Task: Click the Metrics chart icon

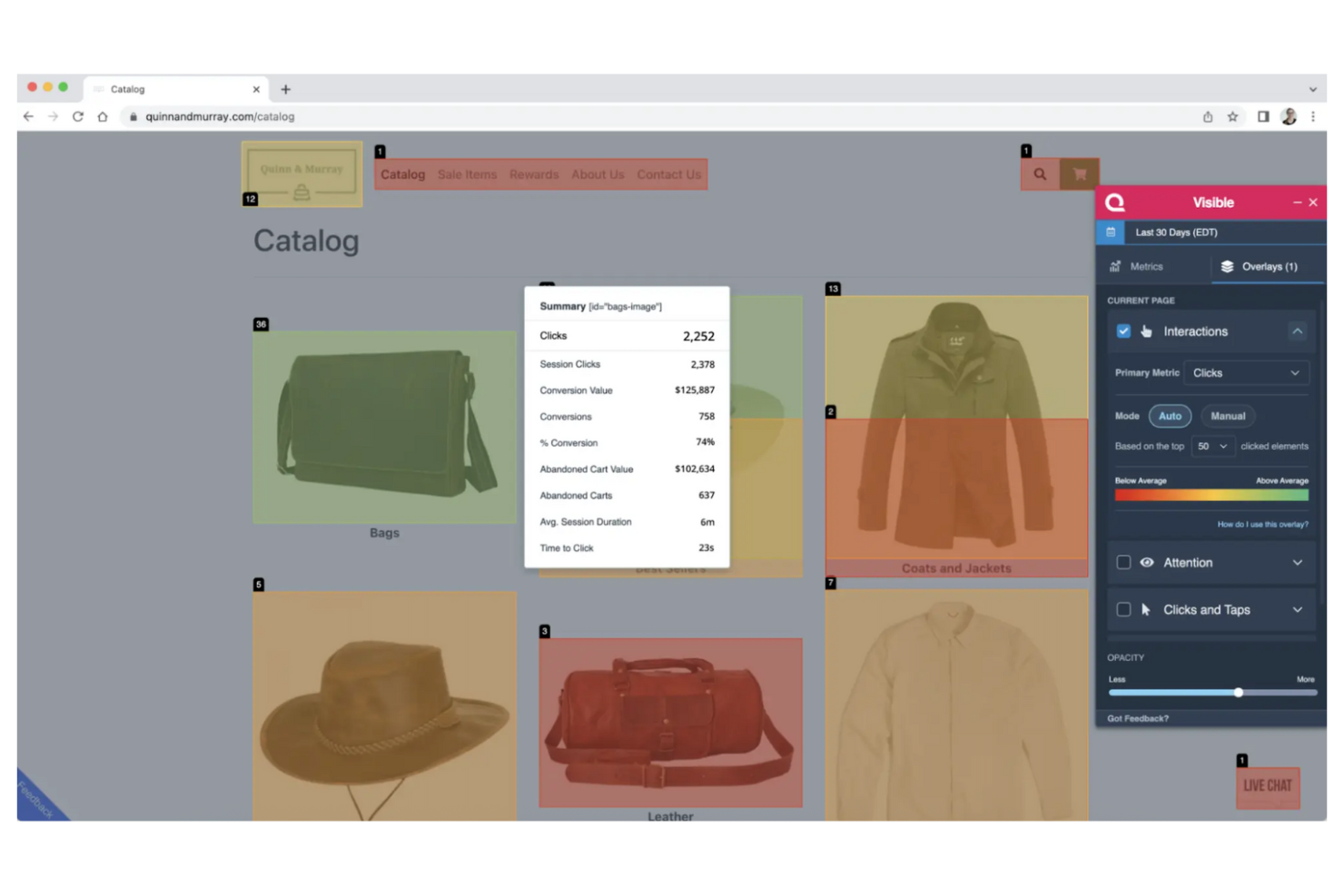Action: point(1115,266)
